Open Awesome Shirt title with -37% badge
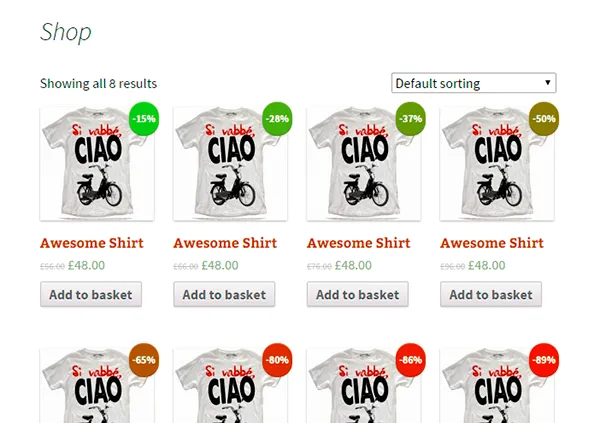This screenshot has height=423, width=600. (359, 243)
